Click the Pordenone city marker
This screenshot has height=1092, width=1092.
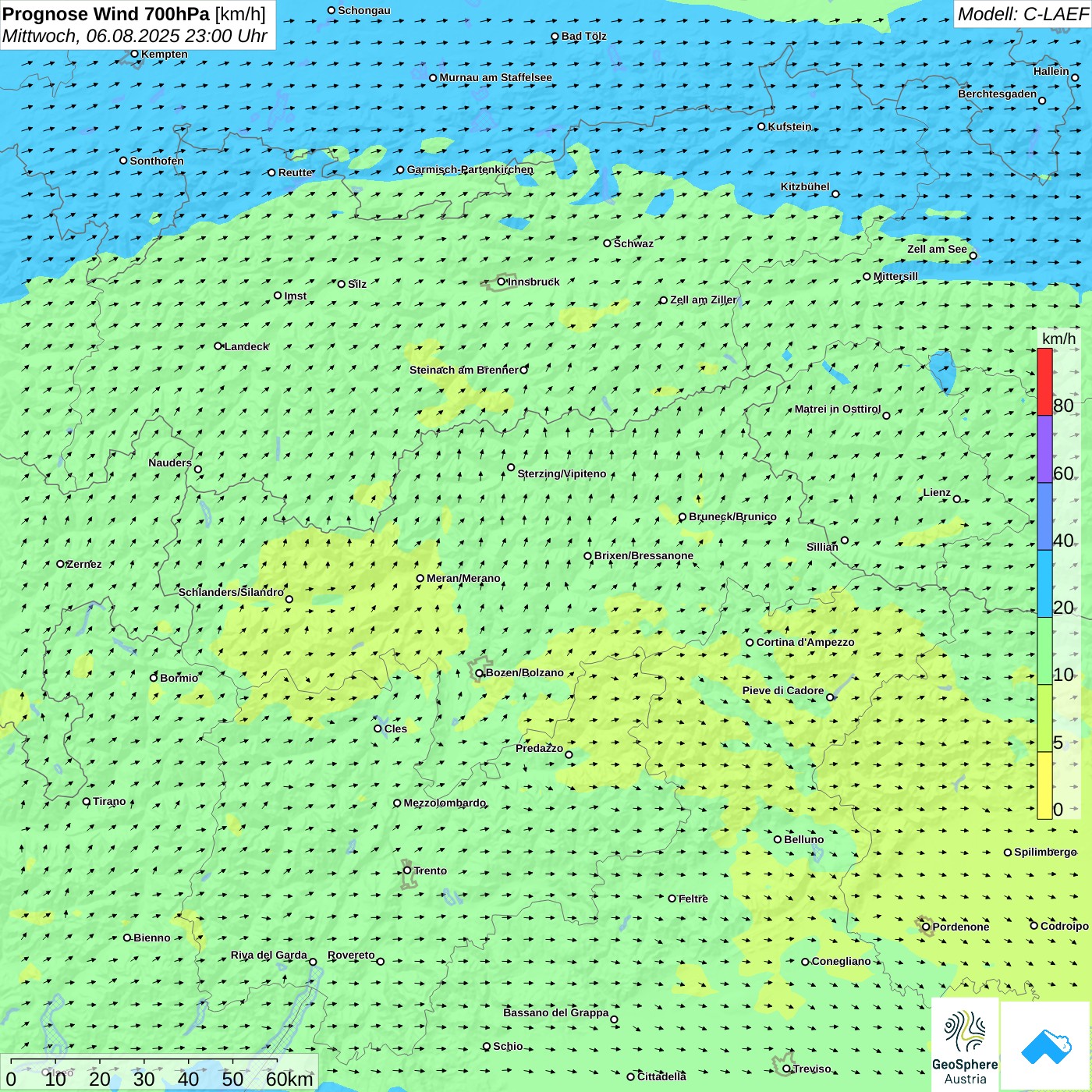tap(927, 927)
